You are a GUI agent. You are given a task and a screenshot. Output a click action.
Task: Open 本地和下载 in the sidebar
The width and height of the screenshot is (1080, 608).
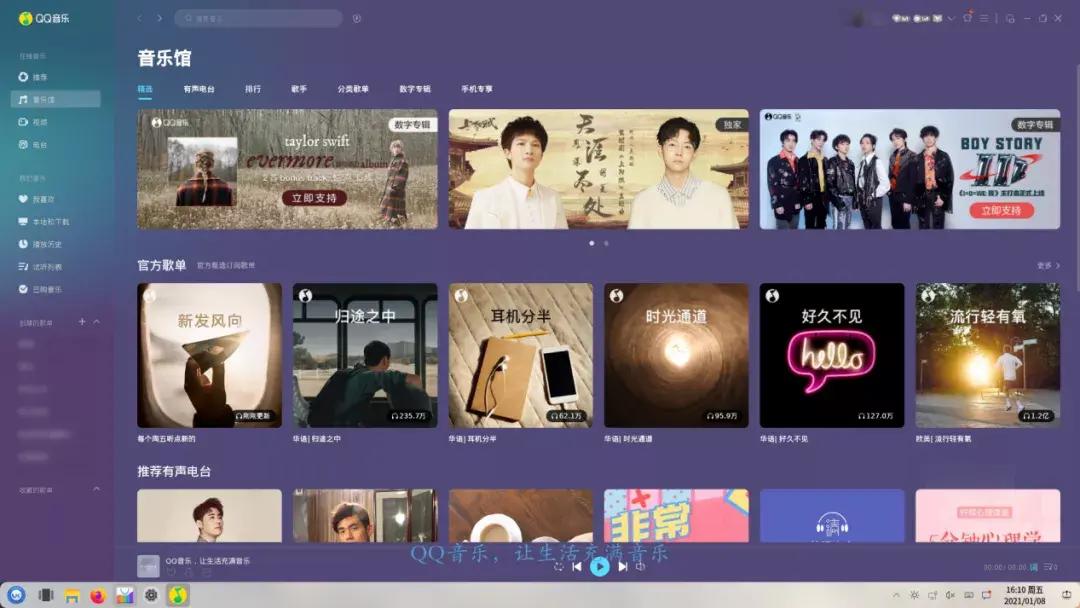point(43,222)
